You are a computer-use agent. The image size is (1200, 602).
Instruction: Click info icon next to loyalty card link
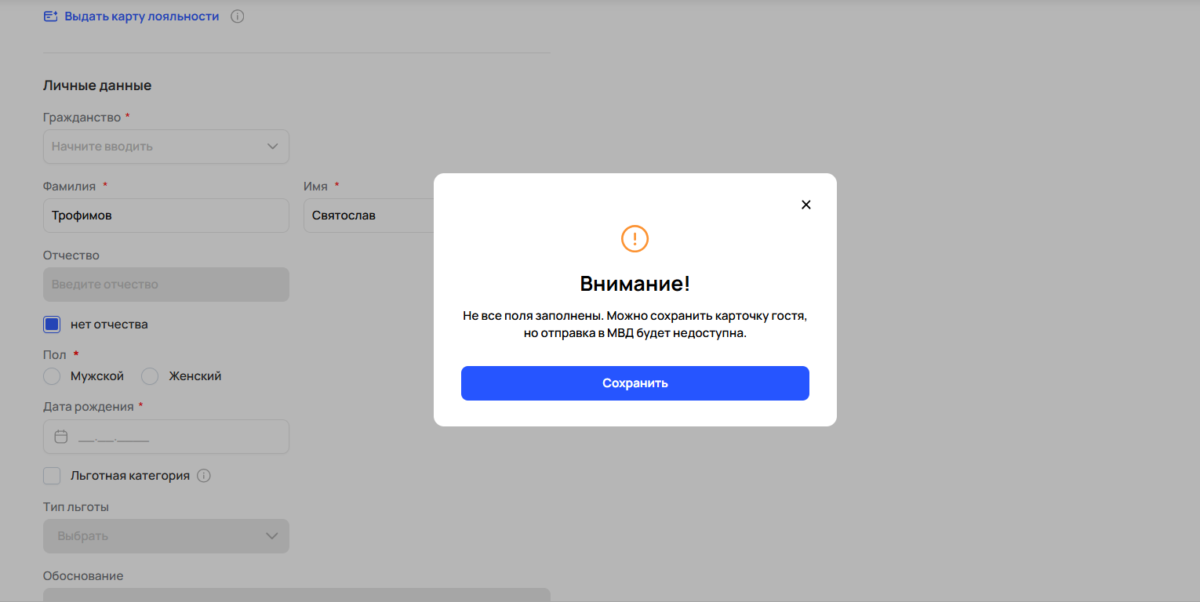point(237,17)
